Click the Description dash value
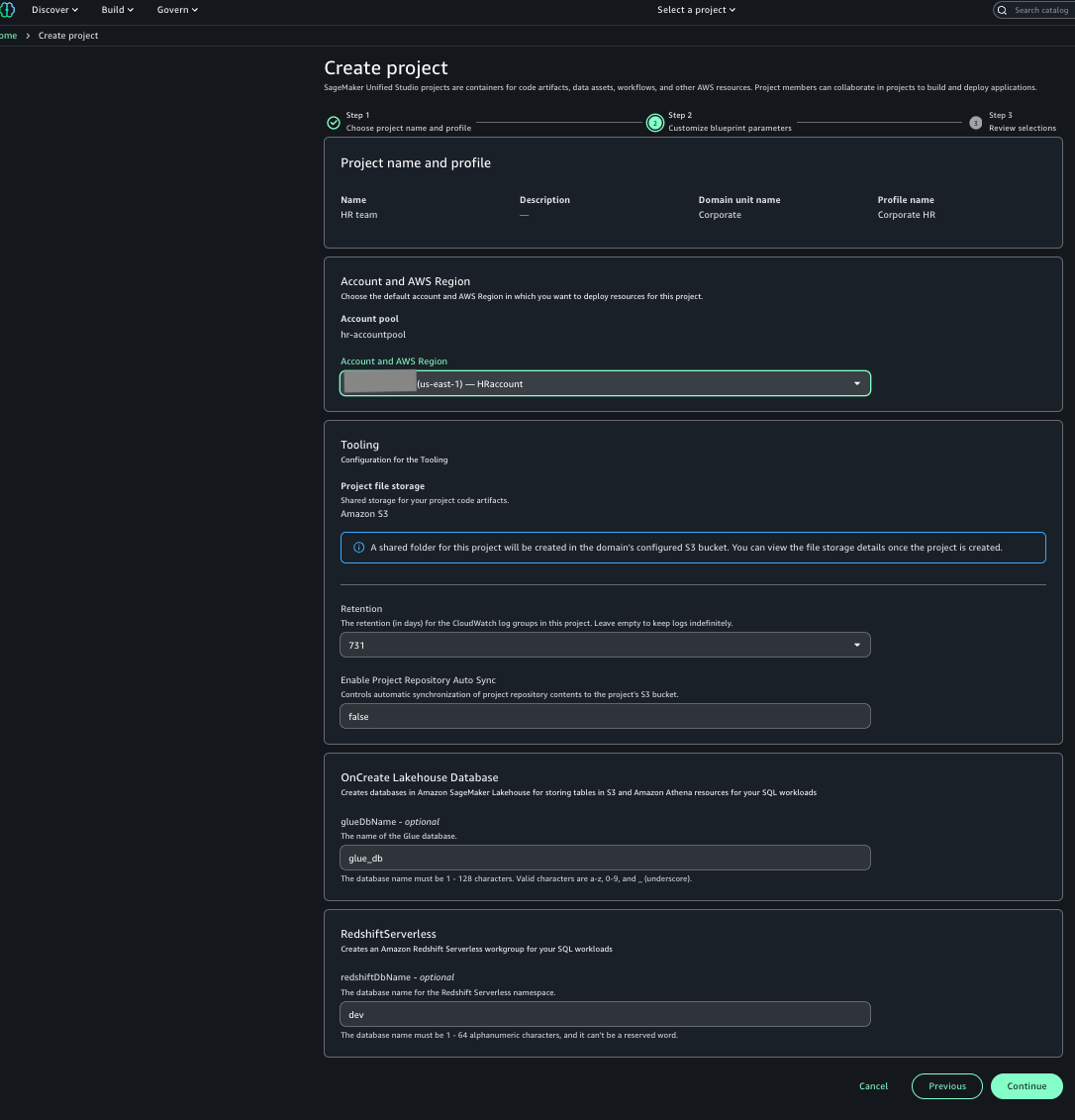Image resolution: width=1075 pixels, height=1120 pixels. (524, 214)
